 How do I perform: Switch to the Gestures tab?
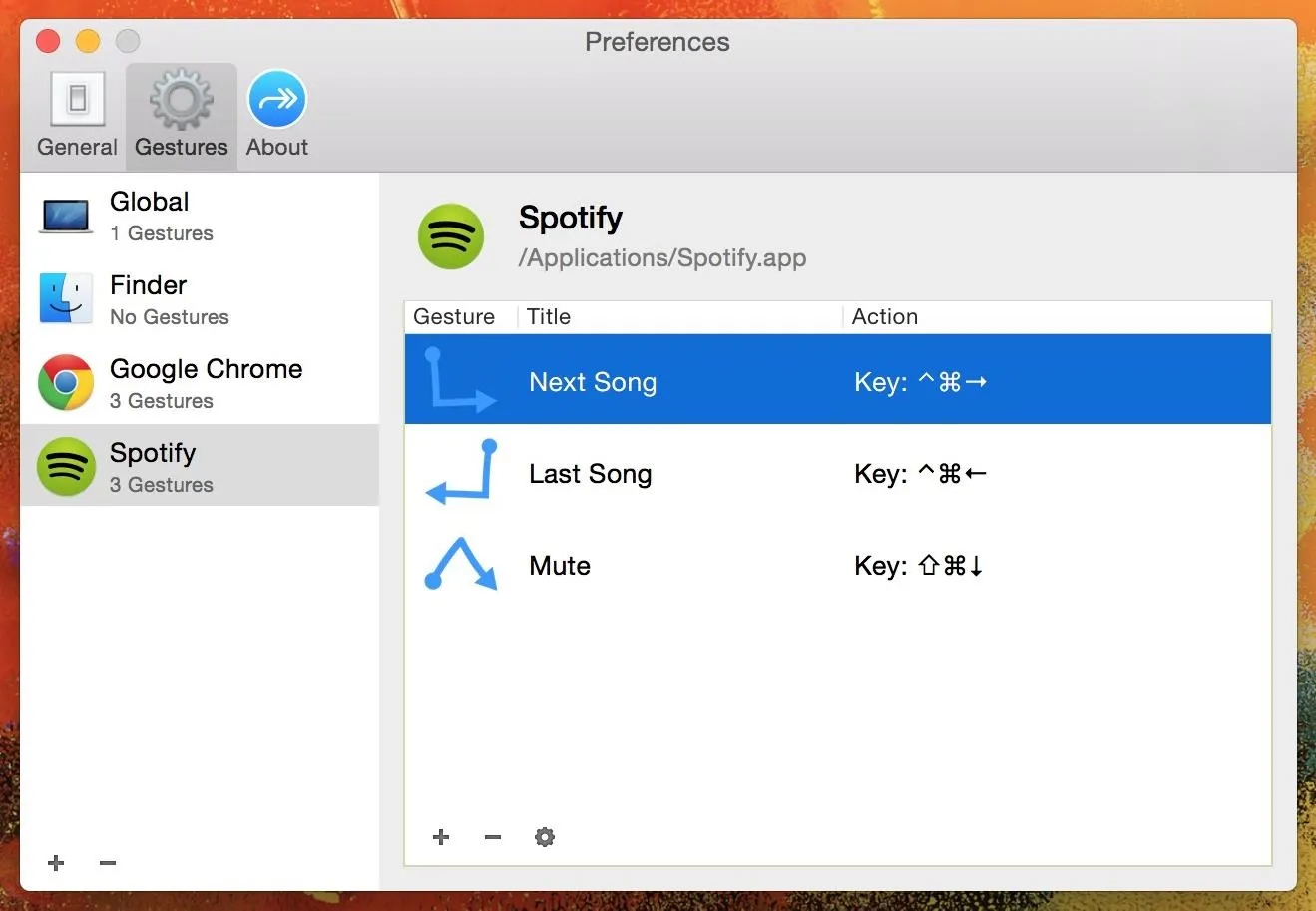[x=182, y=116]
